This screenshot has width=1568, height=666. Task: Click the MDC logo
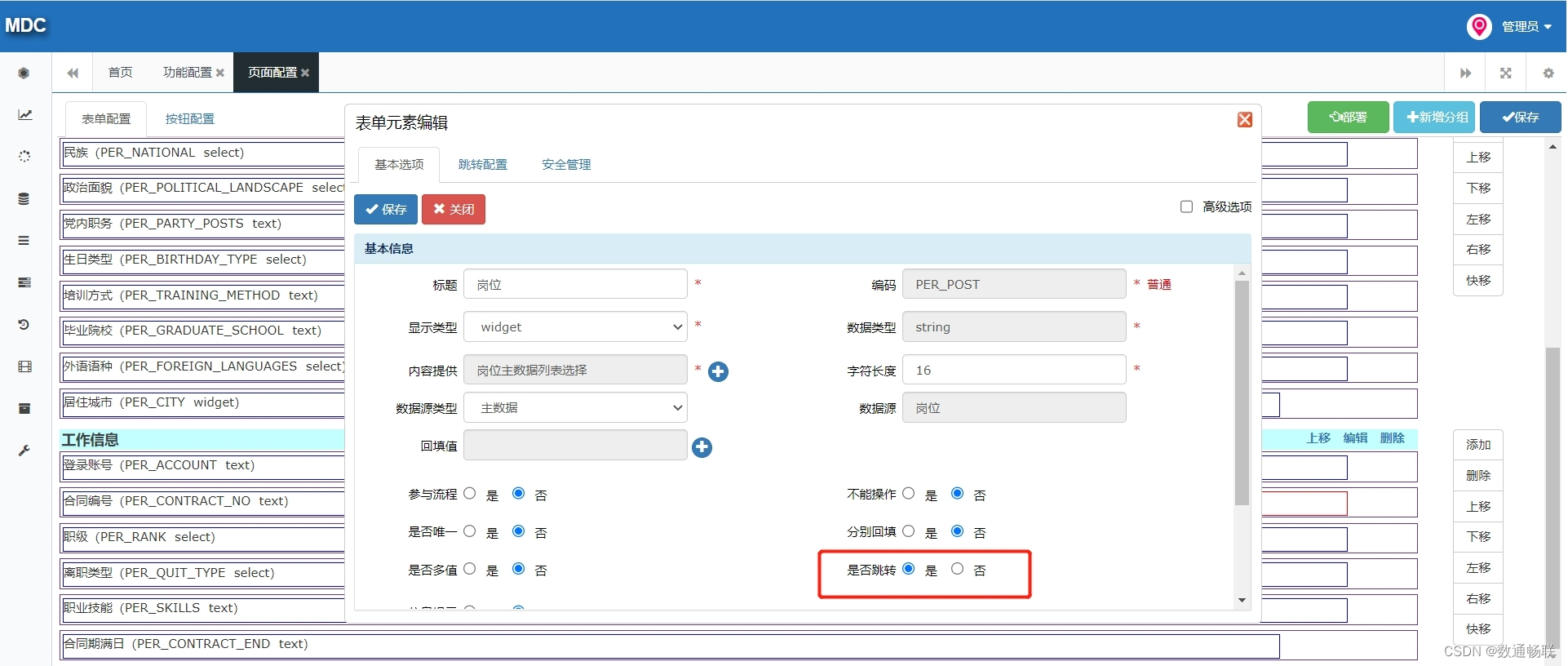pyautogui.click(x=25, y=25)
